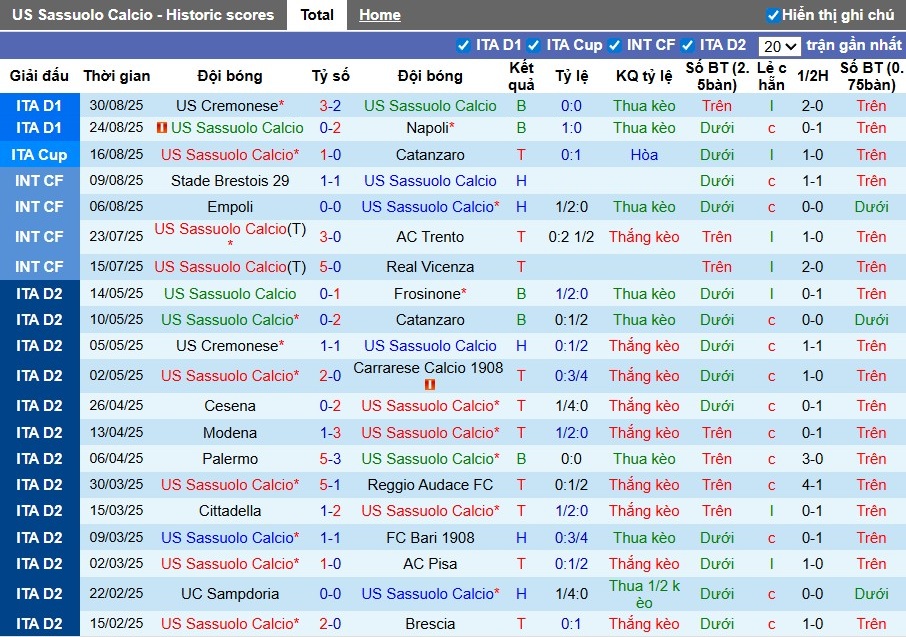This screenshot has width=906, height=637.
Task: Open the 3-2 score of Cremonese match
Action: pos(330,106)
